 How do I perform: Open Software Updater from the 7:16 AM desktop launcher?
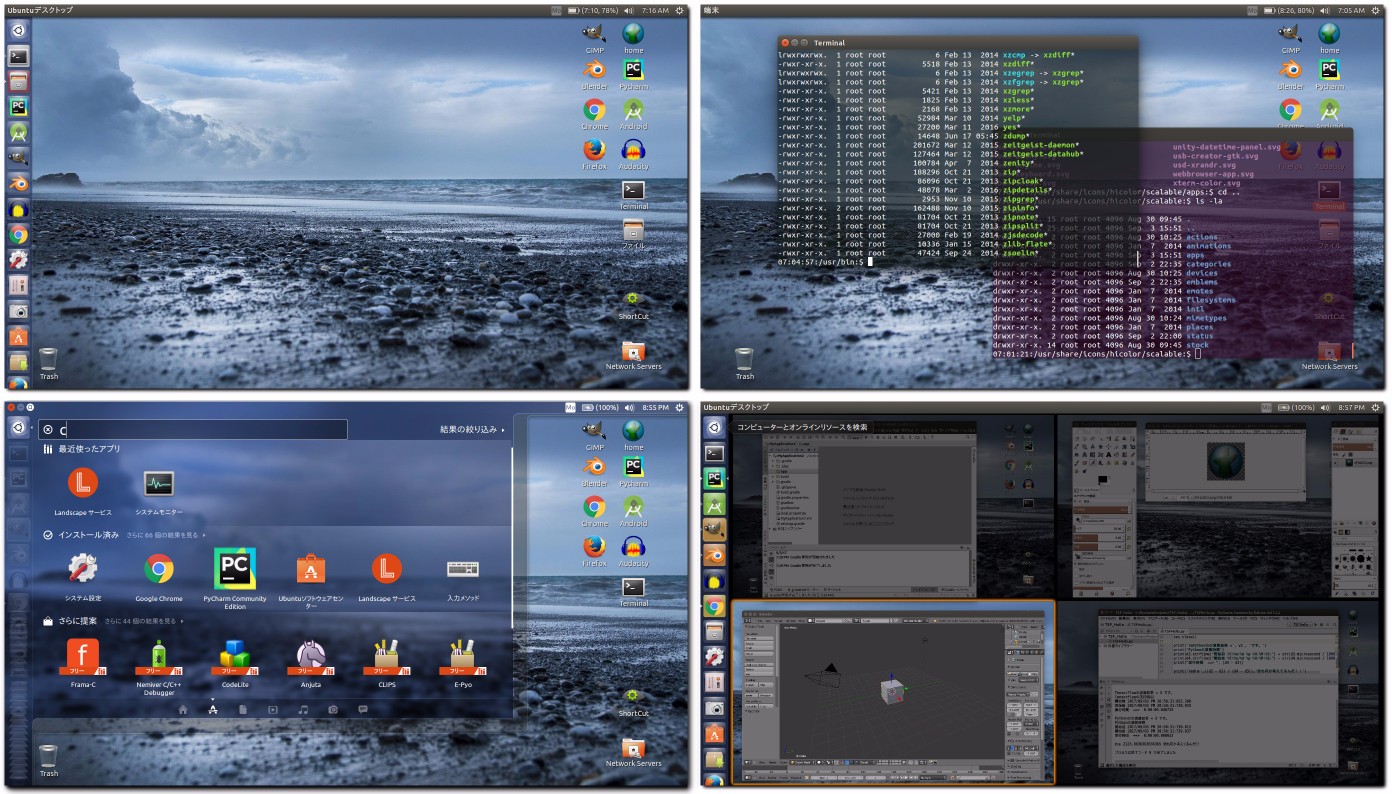pyautogui.click(x=18, y=362)
